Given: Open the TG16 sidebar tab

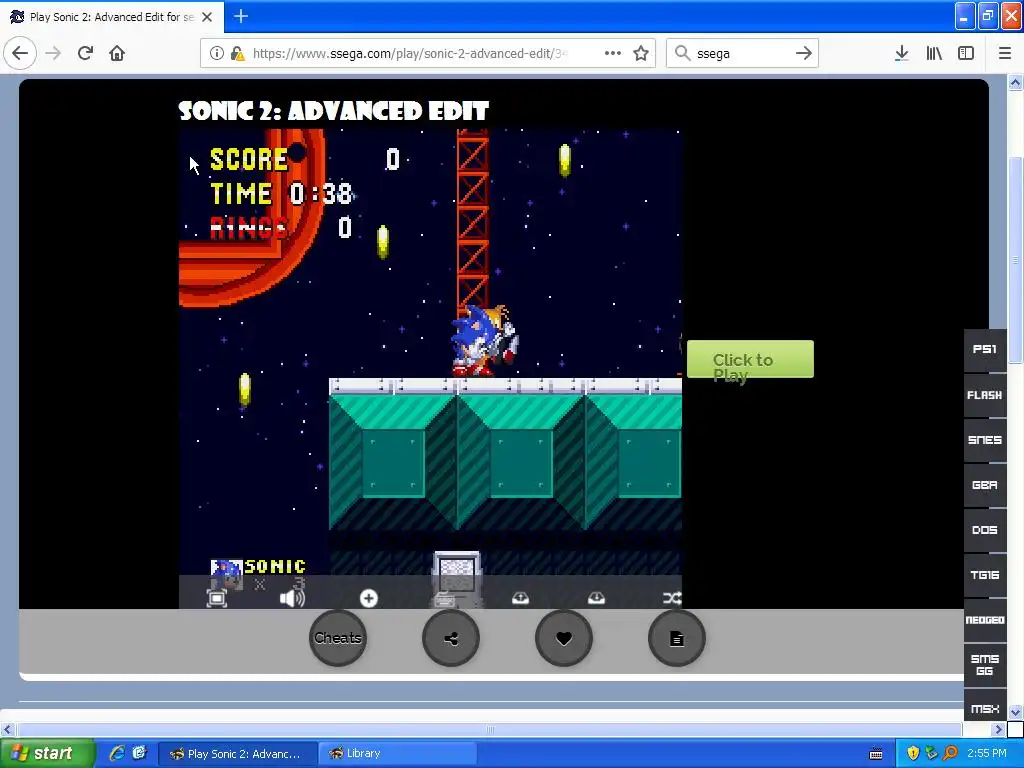Looking at the screenshot, I should pos(985,575).
